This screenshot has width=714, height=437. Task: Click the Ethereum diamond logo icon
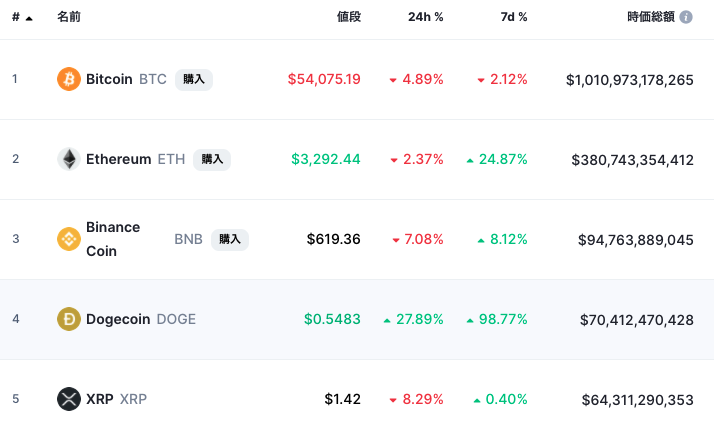click(x=69, y=159)
